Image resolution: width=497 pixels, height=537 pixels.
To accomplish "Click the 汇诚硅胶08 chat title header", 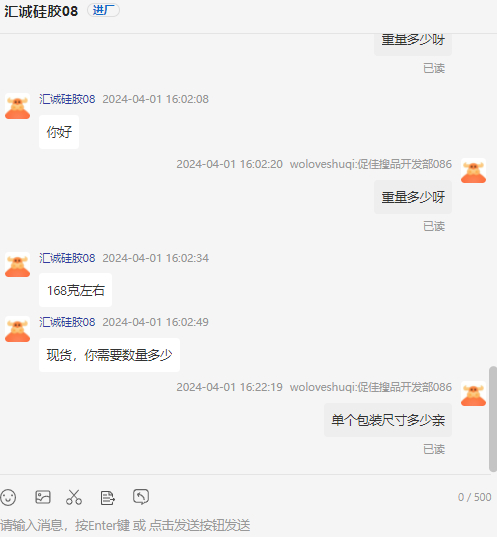I will click(x=41, y=11).
